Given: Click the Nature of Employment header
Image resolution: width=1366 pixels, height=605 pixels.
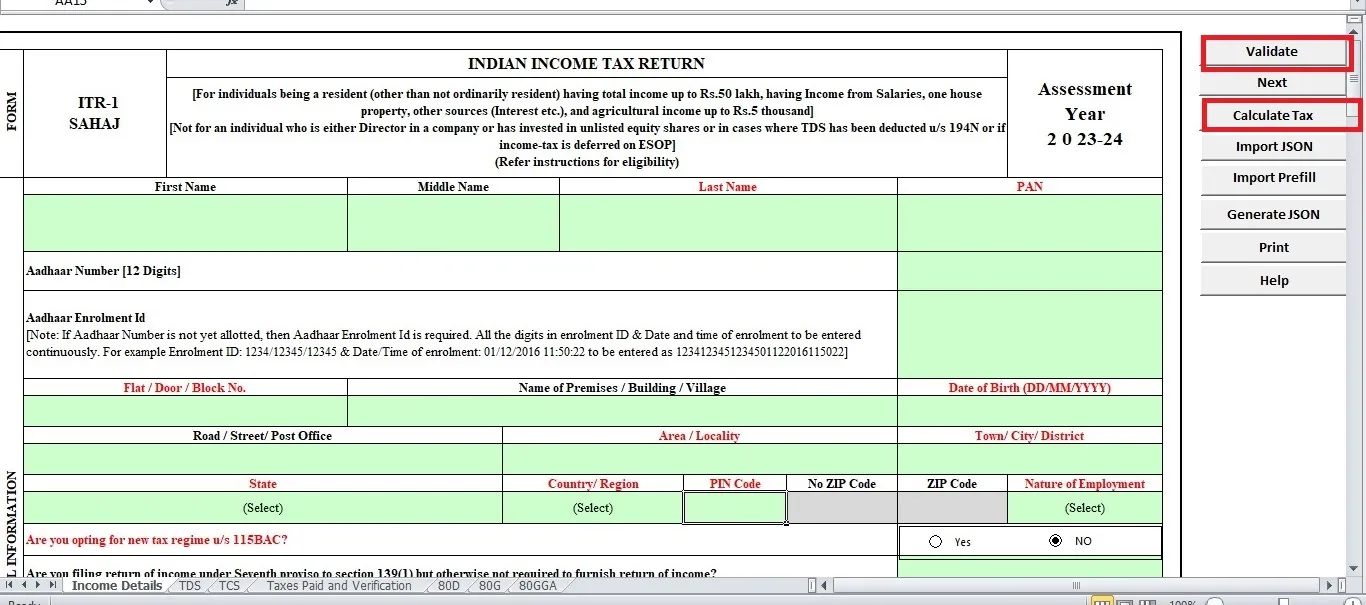Looking at the screenshot, I should pyautogui.click(x=1085, y=484).
